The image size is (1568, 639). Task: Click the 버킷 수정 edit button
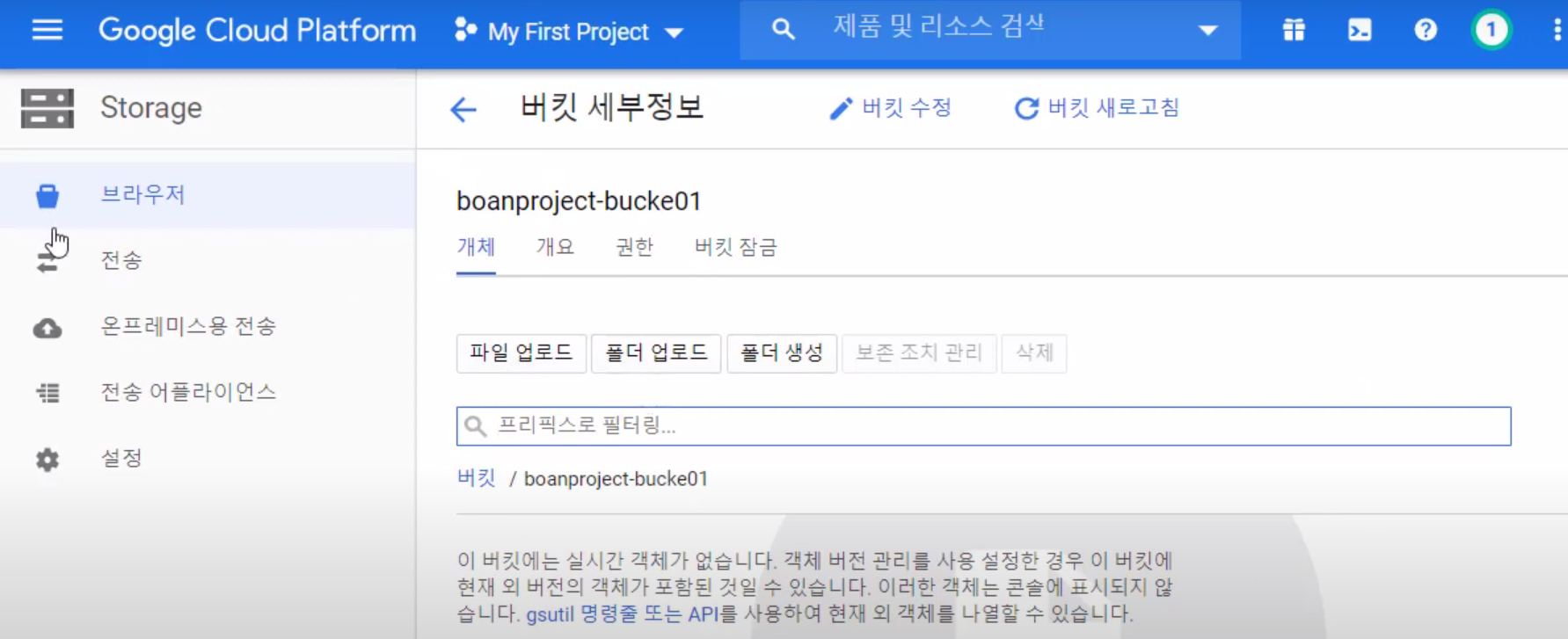coord(890,108)
